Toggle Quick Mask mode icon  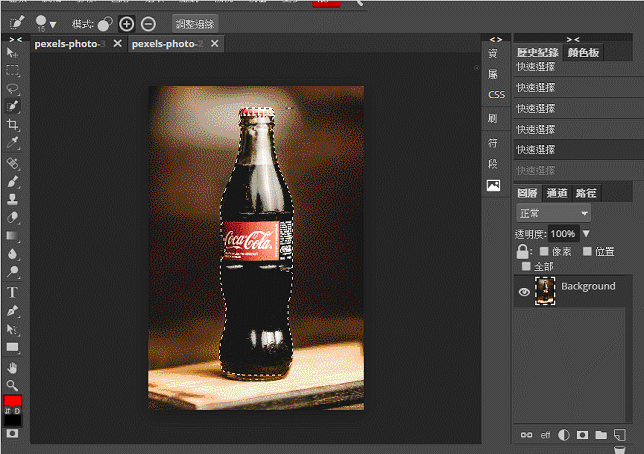12,433
